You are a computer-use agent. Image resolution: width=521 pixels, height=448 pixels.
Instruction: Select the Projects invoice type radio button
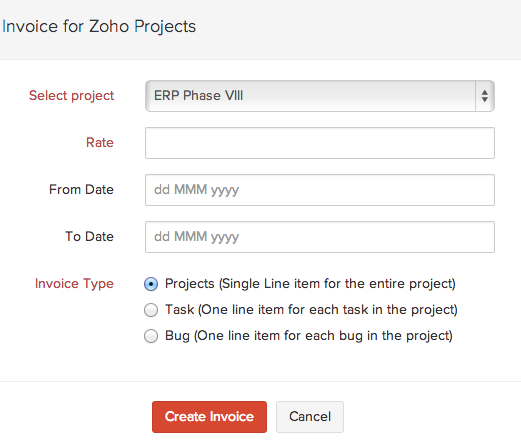tap(151, 284)
